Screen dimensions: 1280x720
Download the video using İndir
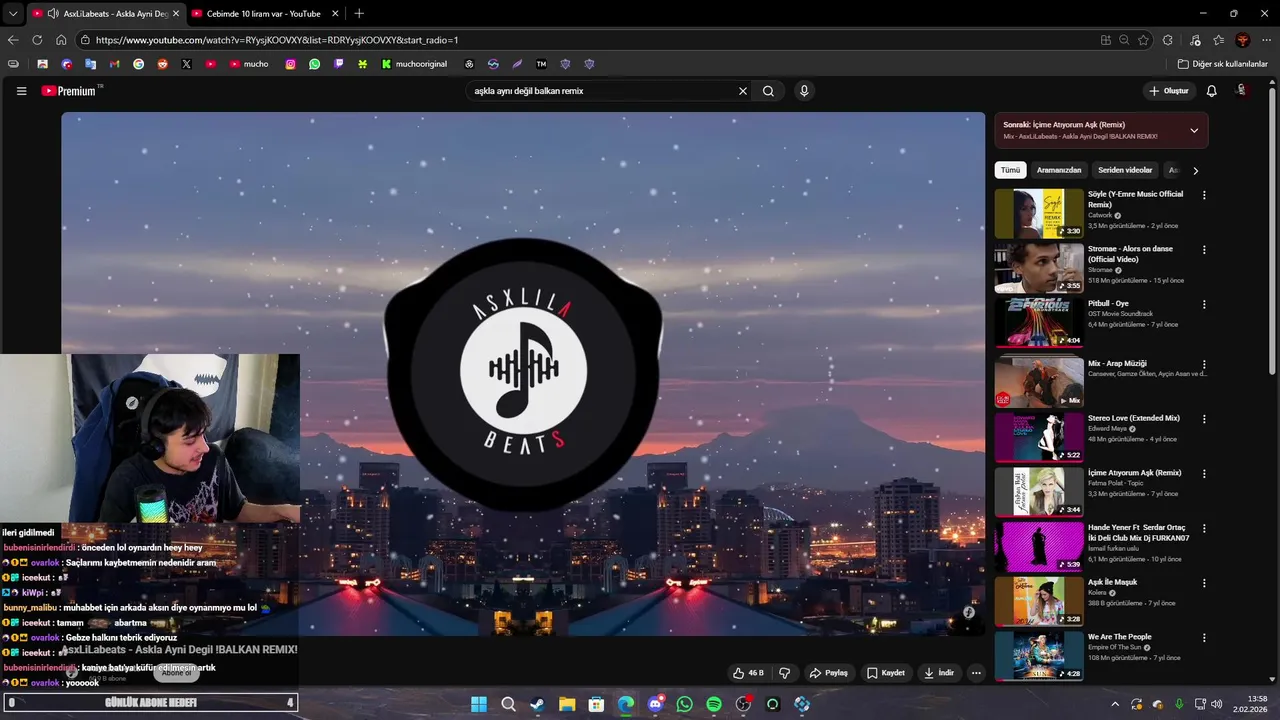[x=939, y=673]
